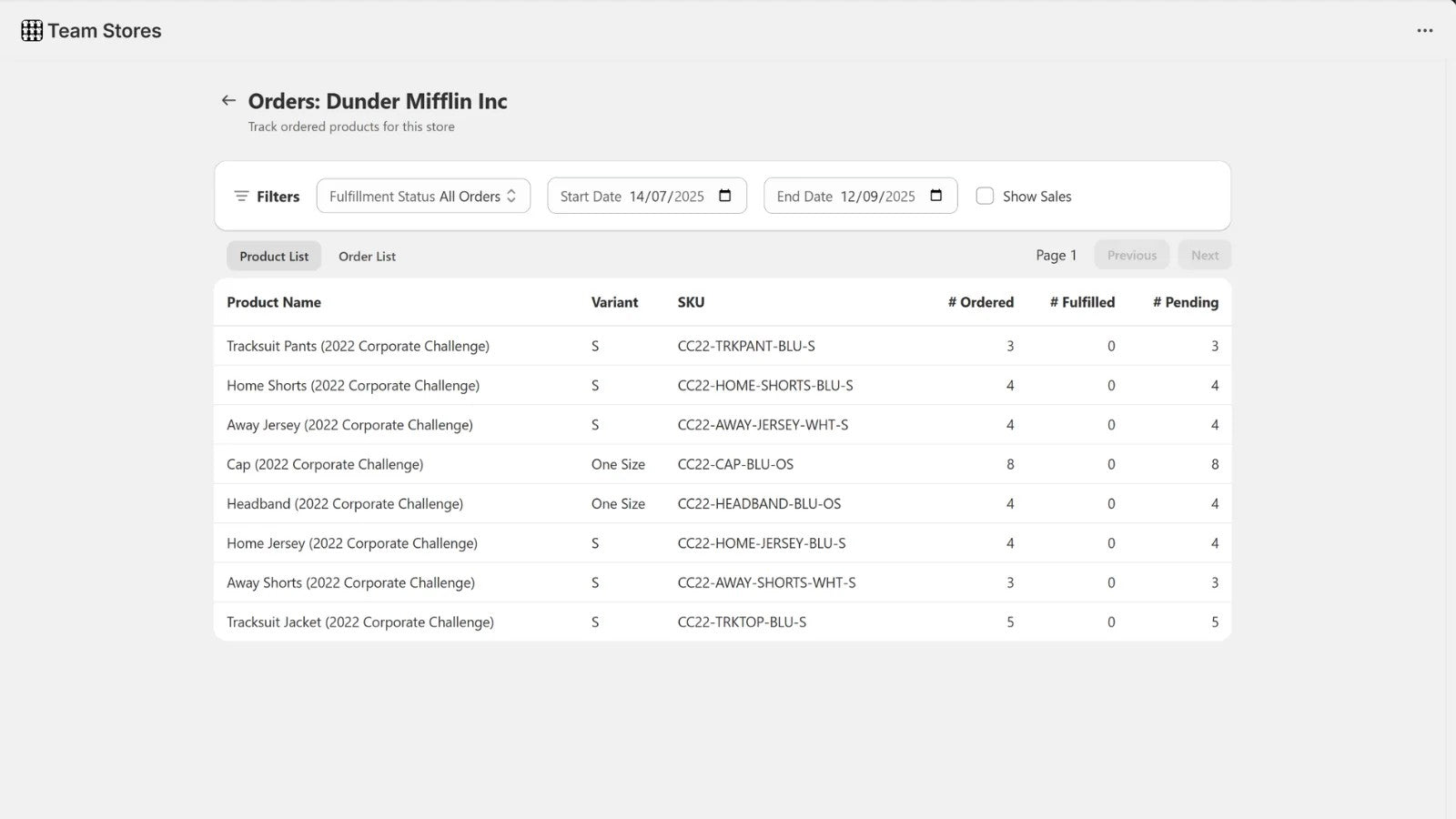
Task: Click the Start Date 14/07/2025 field
Action: (x=647, y=196)
